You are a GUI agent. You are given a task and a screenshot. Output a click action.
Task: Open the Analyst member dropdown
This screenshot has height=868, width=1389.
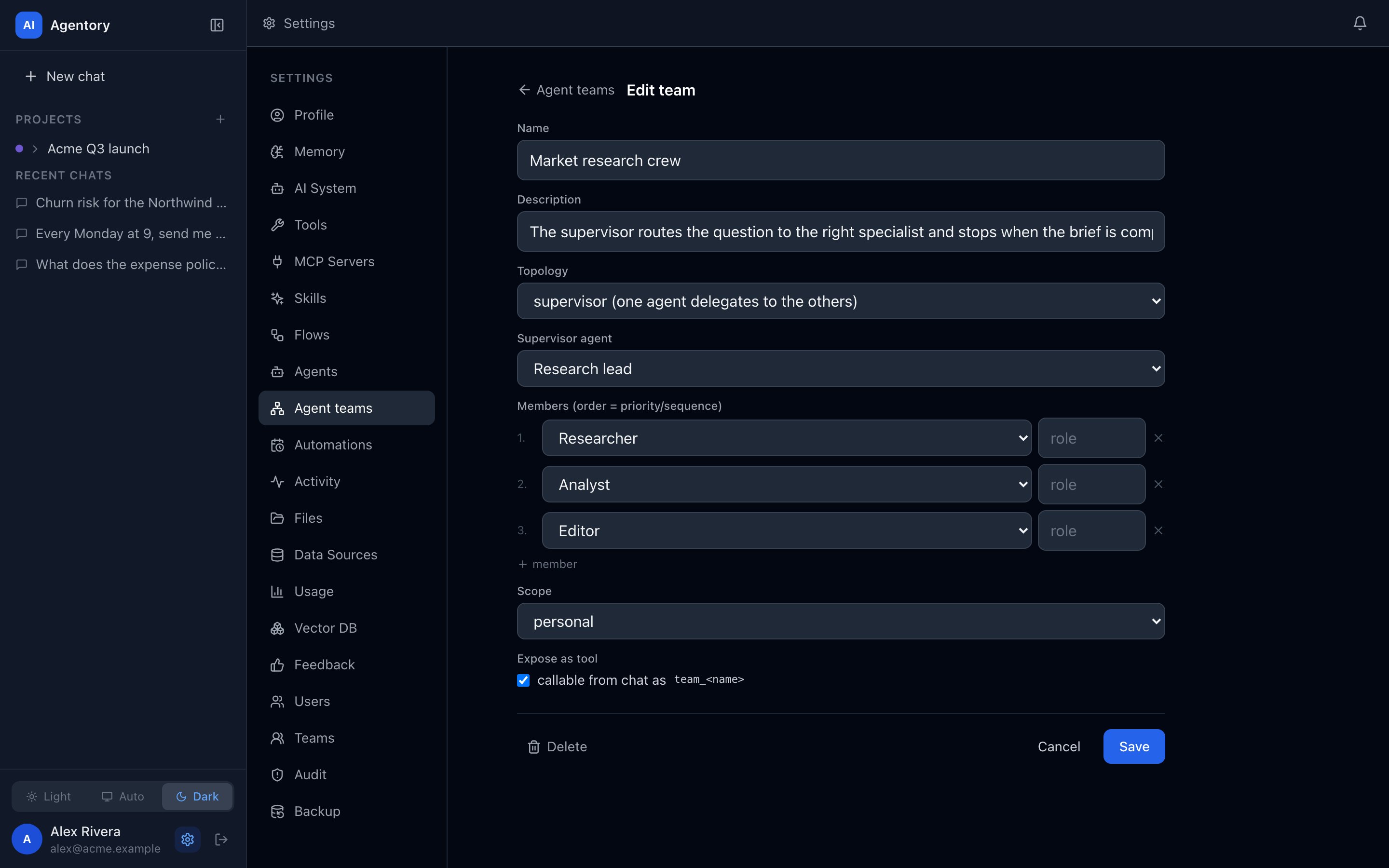[786, 485]
